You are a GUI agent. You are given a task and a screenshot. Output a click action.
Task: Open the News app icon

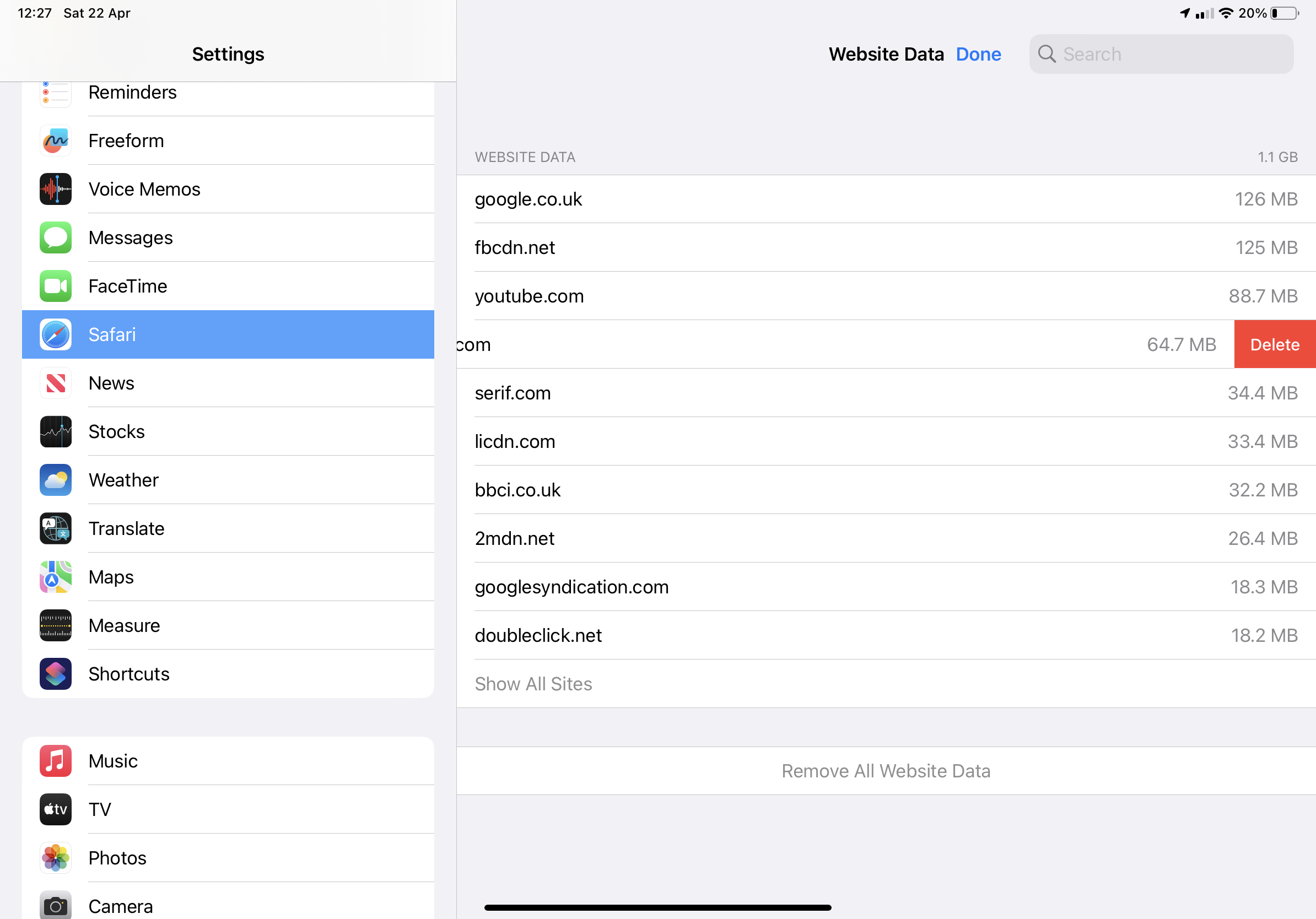click(x=56, y=383)
